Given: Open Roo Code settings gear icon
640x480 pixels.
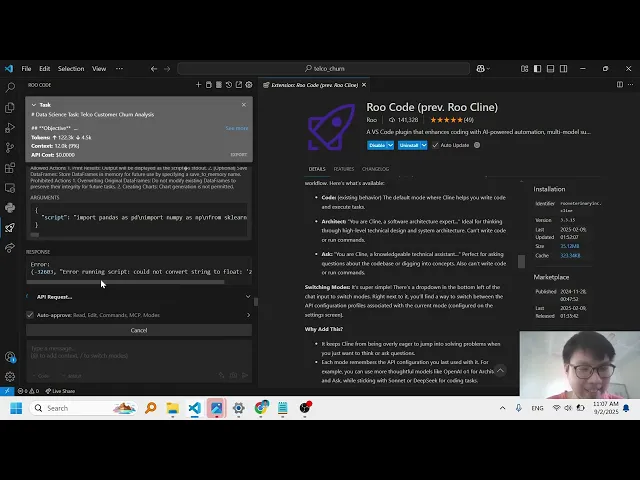Looking at the screenshot, I should tap(249, 85).
